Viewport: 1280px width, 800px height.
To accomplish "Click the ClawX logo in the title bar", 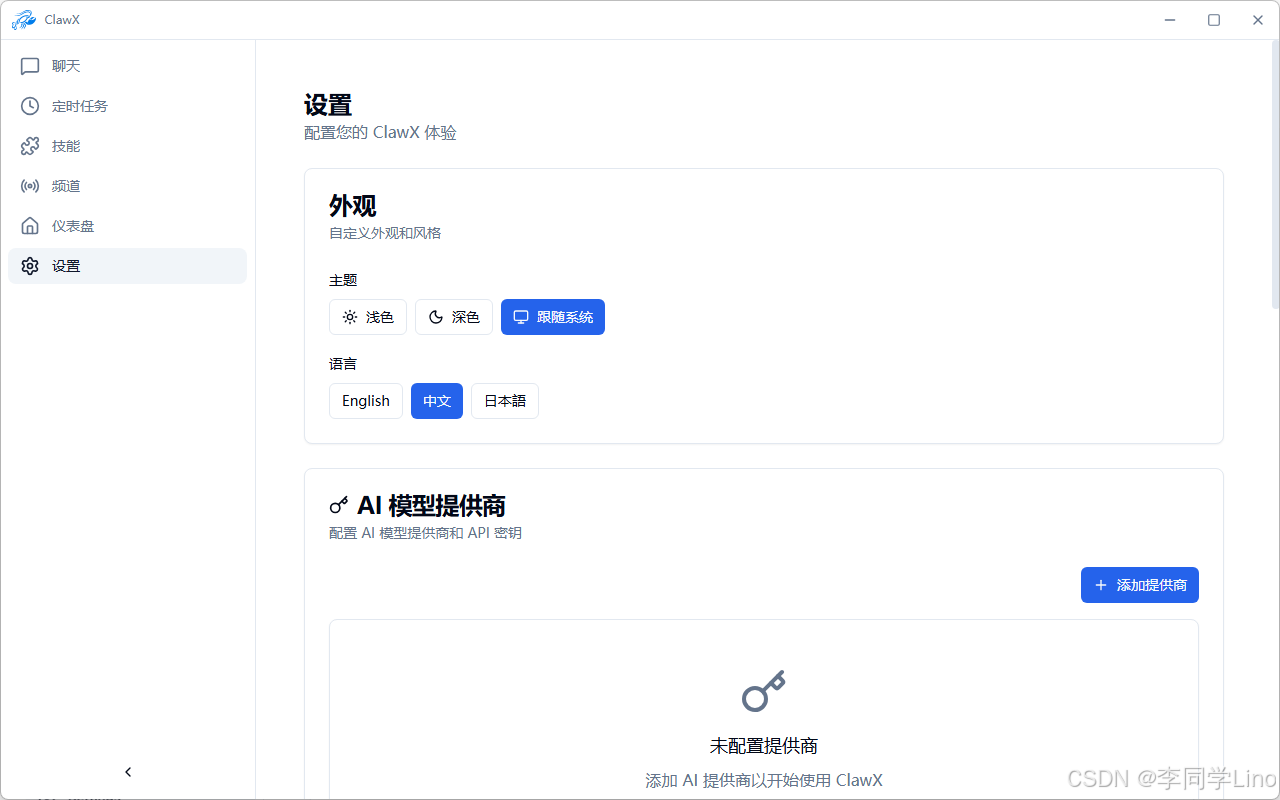I will click(x=24, y=19).
